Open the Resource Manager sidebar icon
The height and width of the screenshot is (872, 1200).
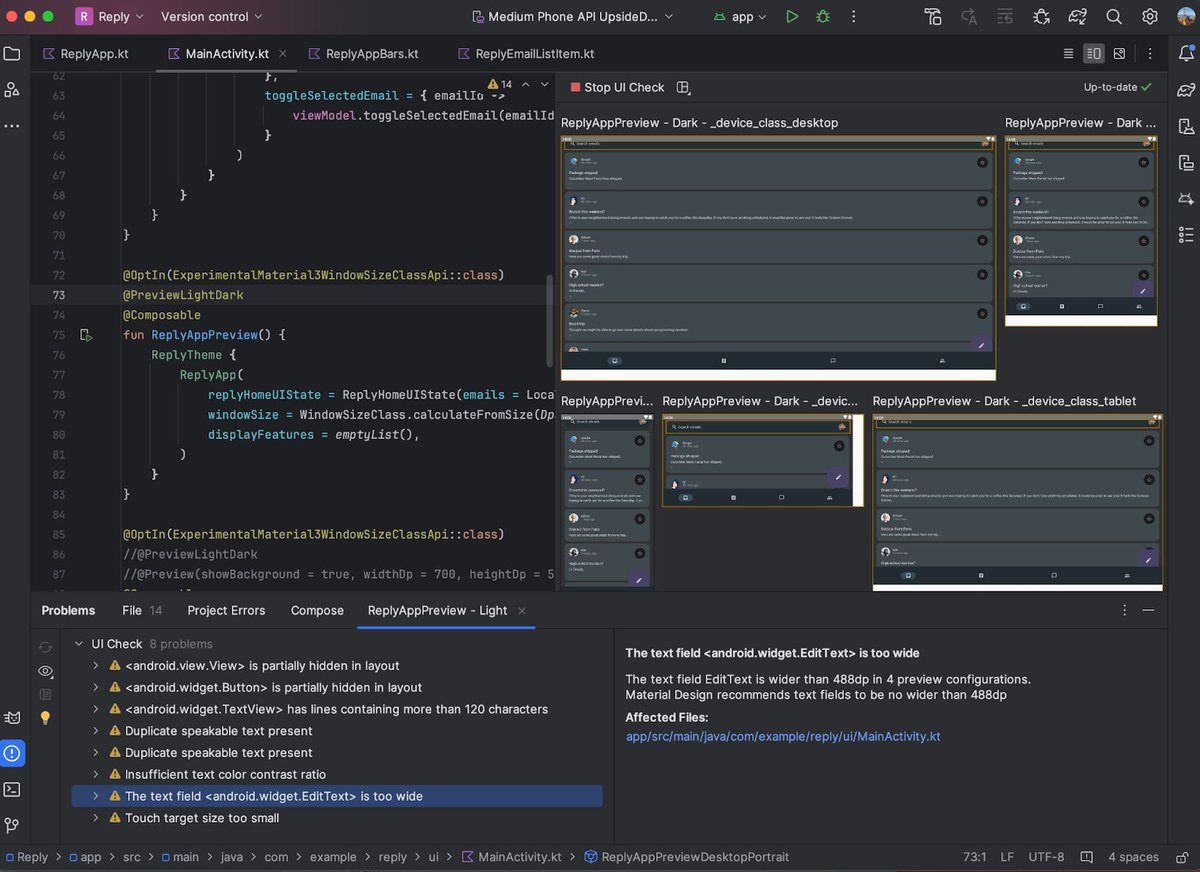[12, 90]
